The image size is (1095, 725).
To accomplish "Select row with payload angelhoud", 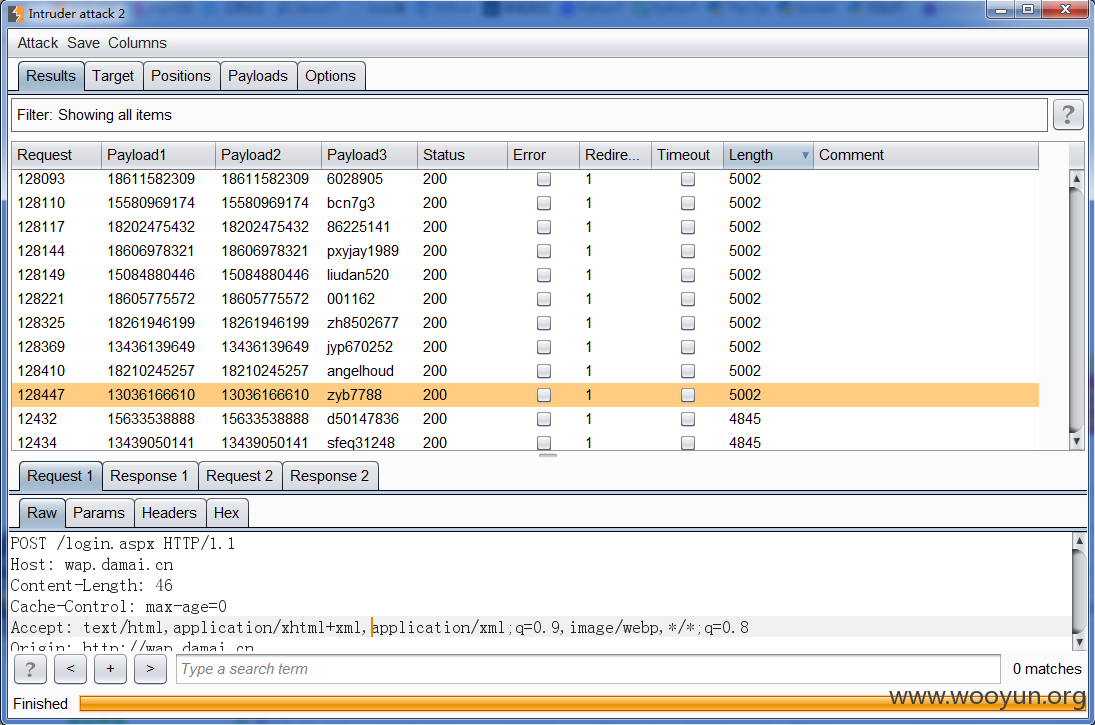I will 525,371.
